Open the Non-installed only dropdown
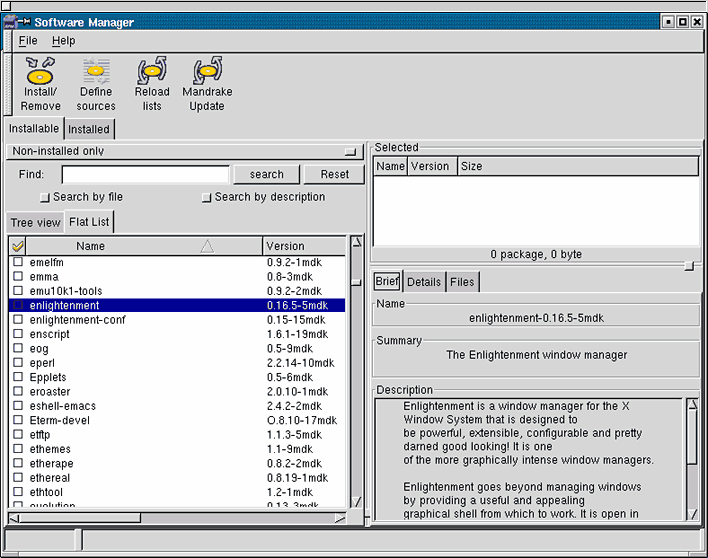Screen dimensions: 708x558 (x=185, y=151)
